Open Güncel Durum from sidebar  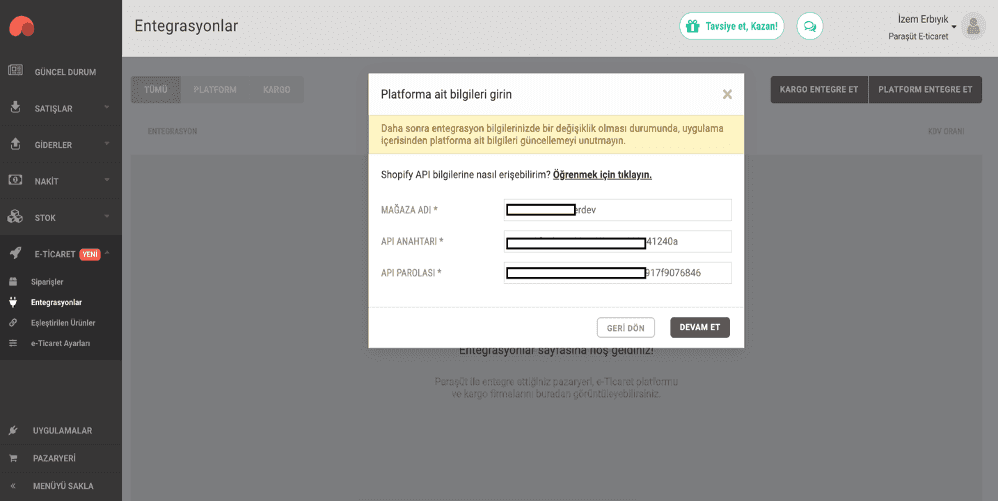[65, 72]
